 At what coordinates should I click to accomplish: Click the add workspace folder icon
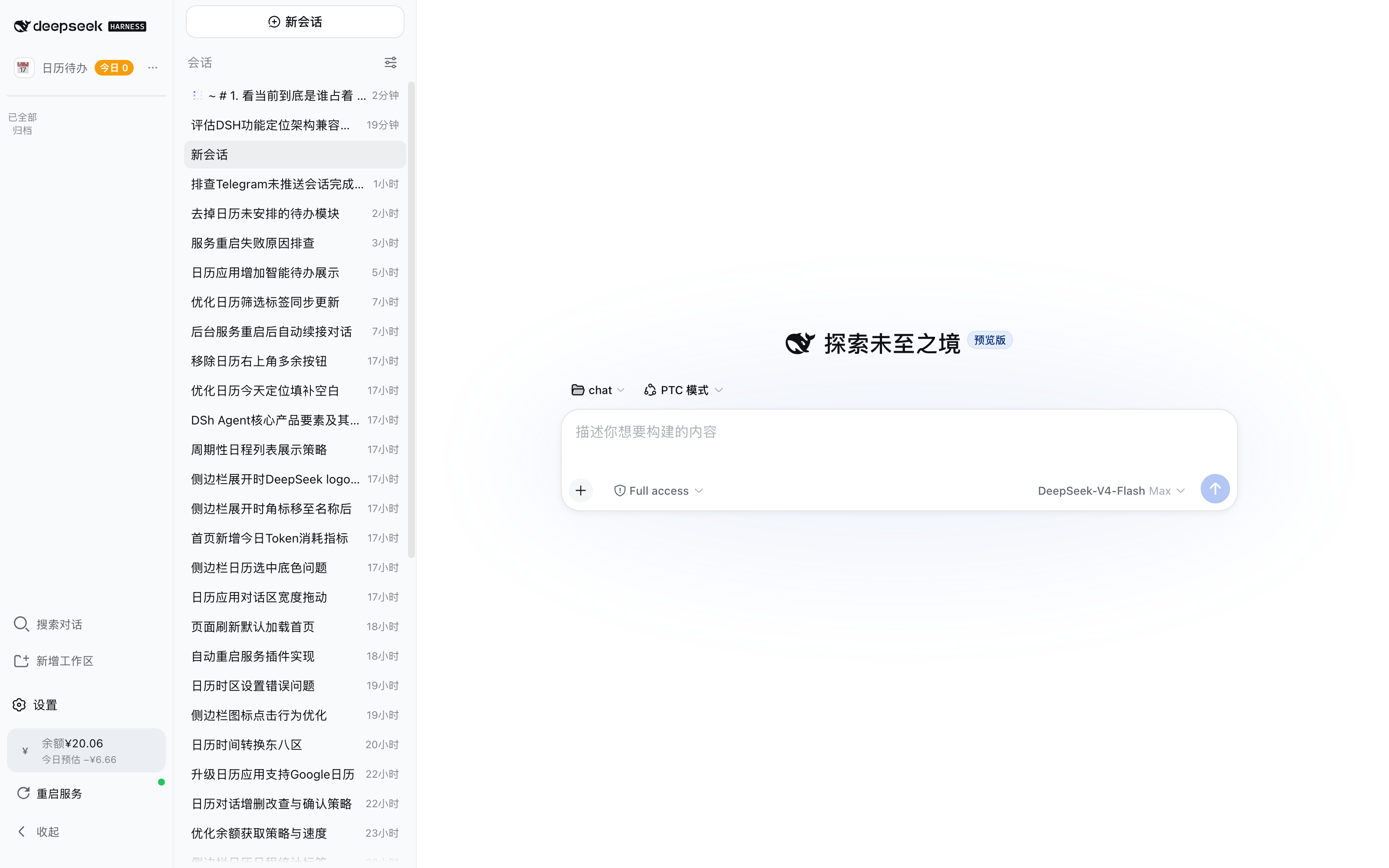click(x=21, y=661)
